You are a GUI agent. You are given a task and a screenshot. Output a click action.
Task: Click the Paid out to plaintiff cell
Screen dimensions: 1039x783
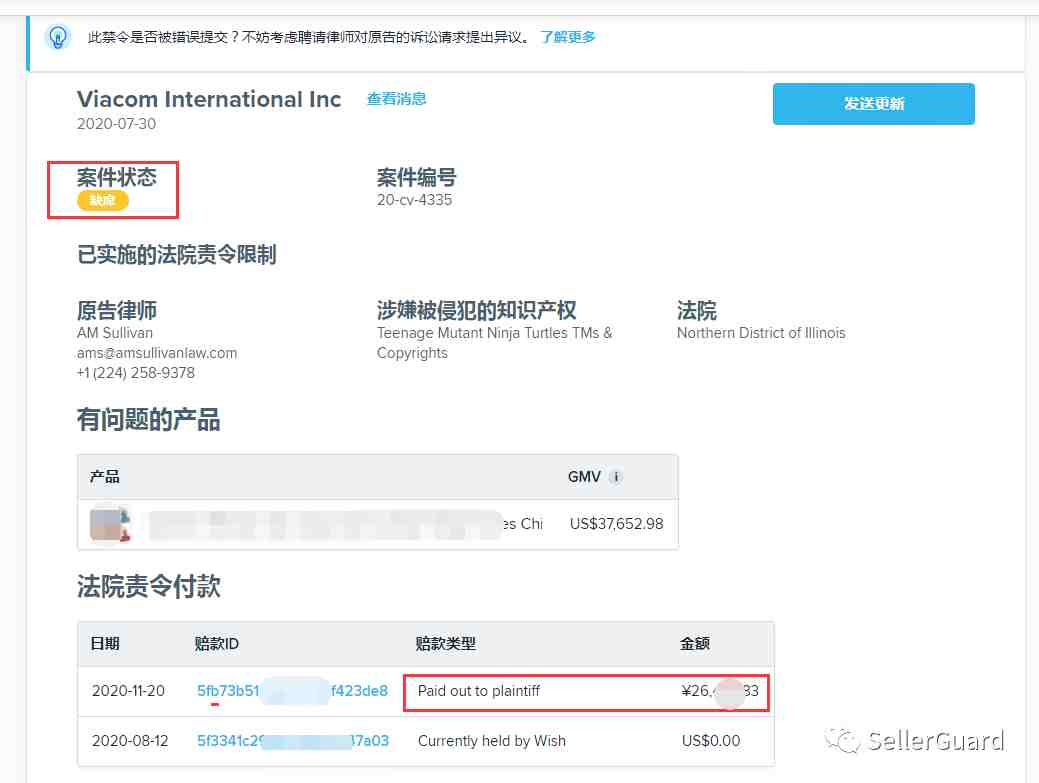tap(478, 691)
